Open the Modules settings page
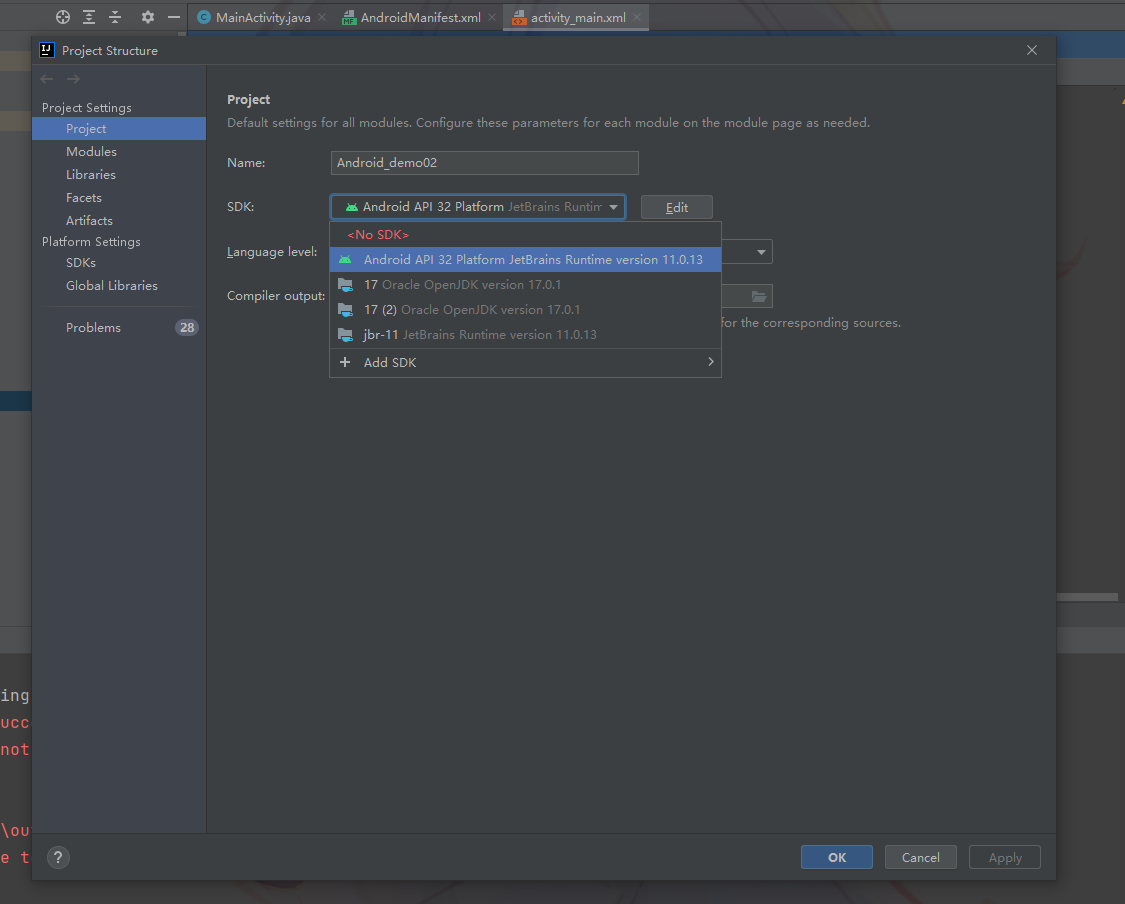The width and height of the screenshot is (1125, 904). [x=119, y=151]
